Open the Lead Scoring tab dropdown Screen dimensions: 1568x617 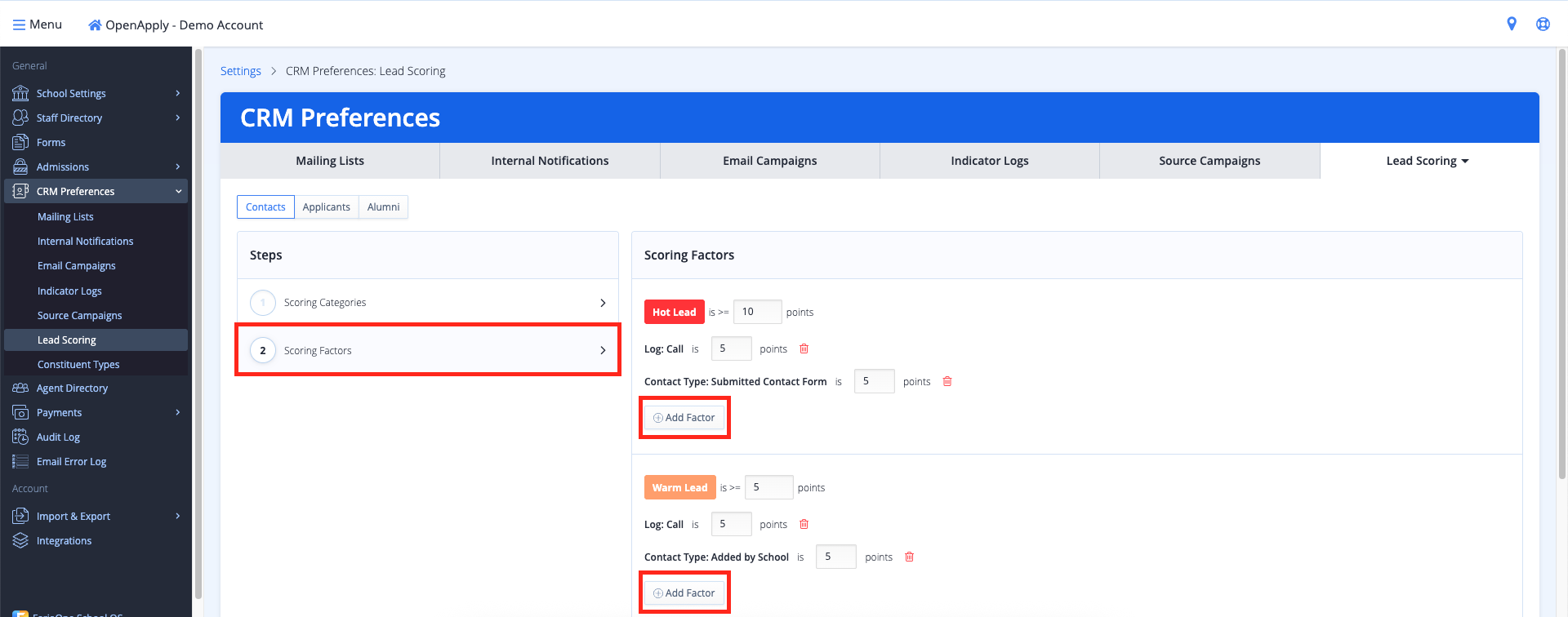tap(1428, 162)
